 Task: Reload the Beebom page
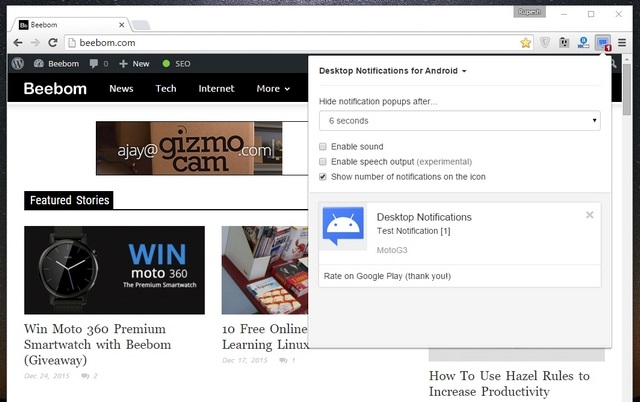(53, 42)
